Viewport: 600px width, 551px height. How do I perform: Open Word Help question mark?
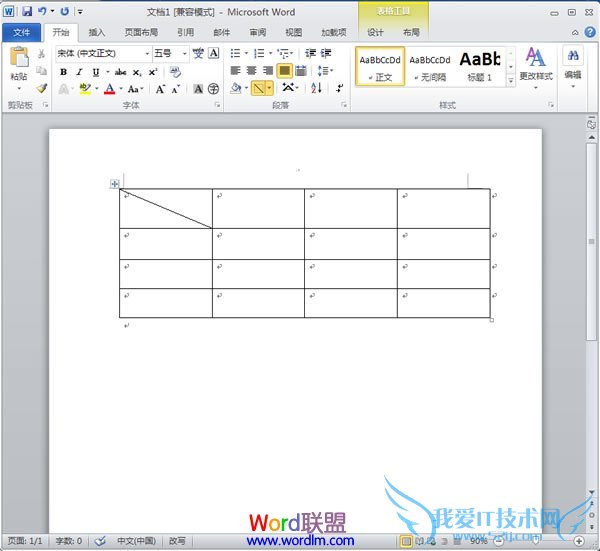(590, 32)
